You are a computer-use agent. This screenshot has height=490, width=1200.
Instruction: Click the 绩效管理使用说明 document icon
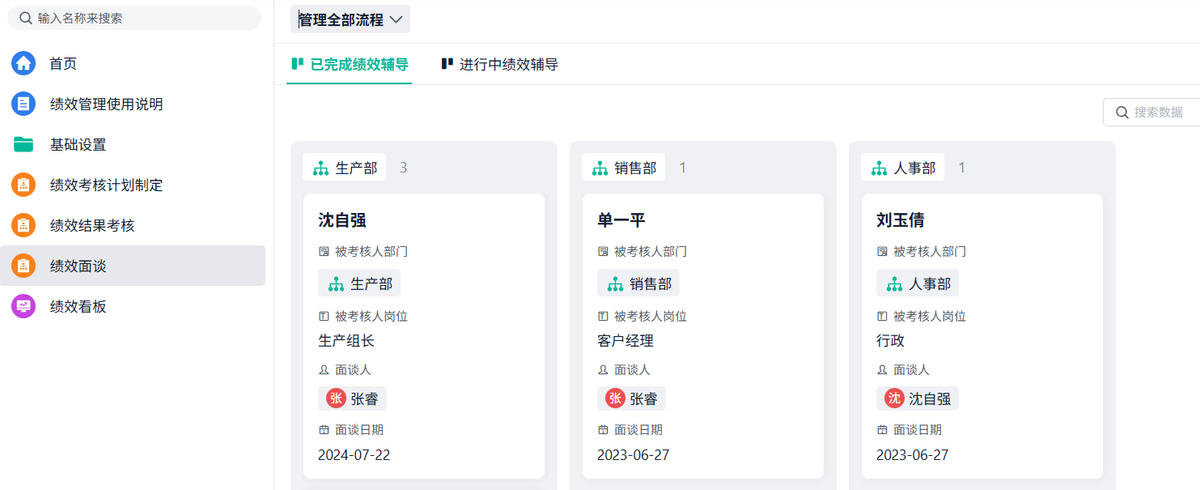23,104
